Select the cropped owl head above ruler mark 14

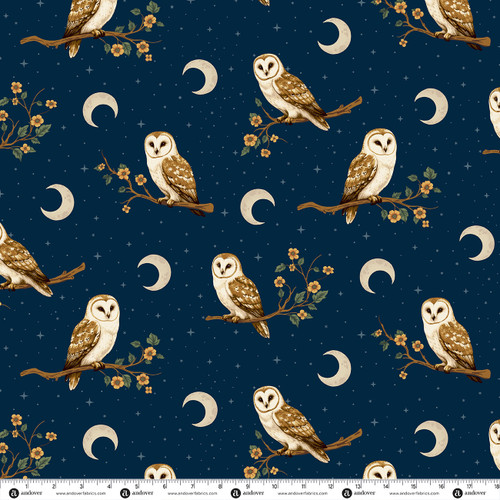[380, 470]
